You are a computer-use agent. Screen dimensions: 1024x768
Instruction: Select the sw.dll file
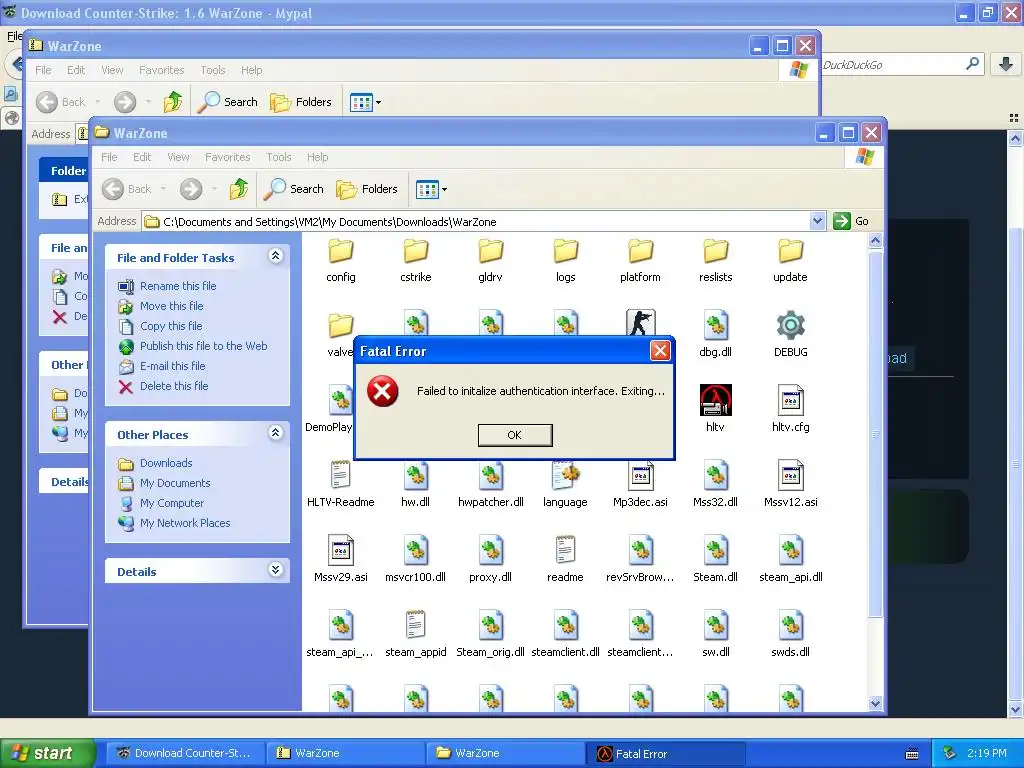(715, 633)
